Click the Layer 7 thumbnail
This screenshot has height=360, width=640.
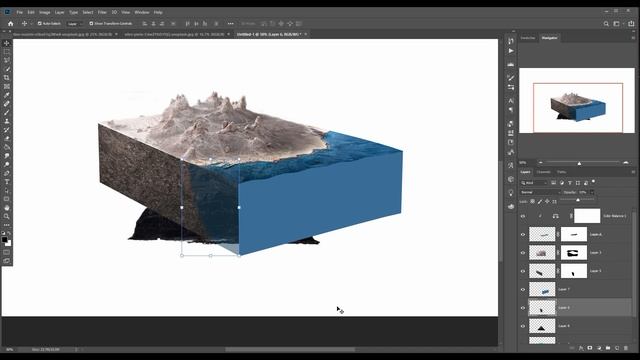[x=542, y=289]
